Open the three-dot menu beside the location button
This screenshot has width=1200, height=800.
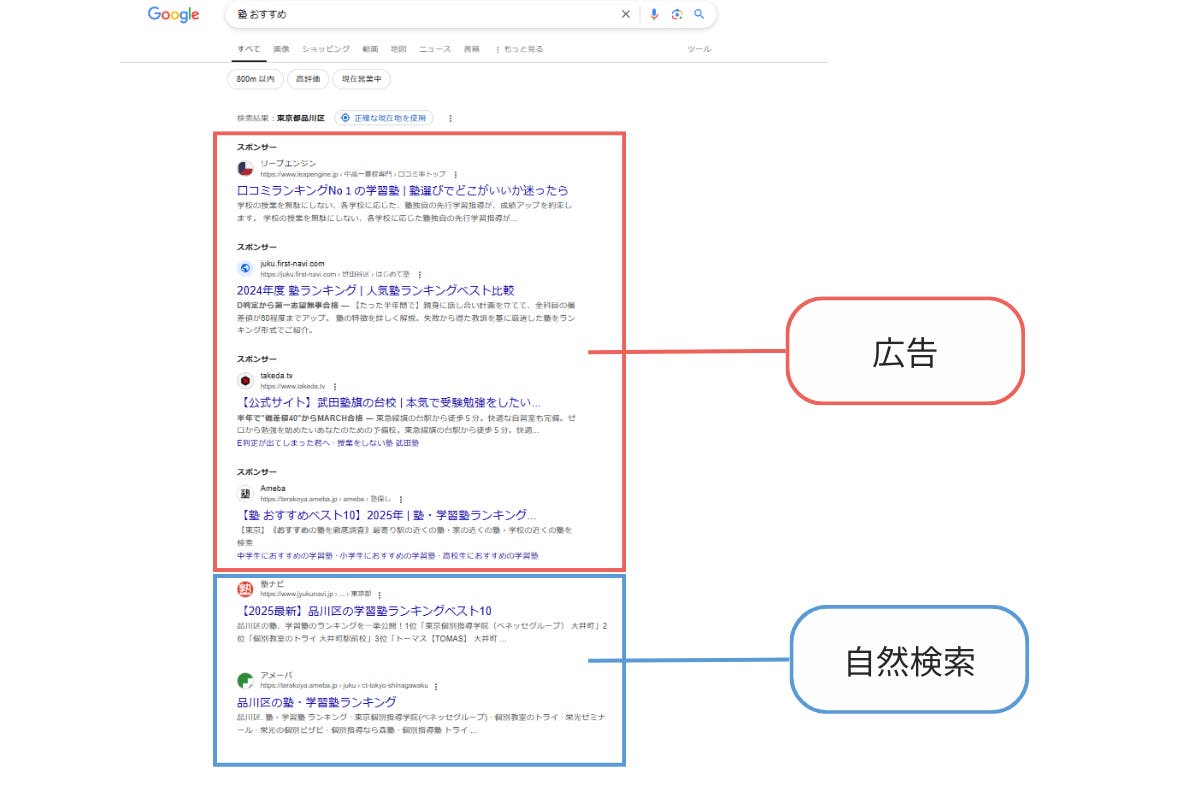click(x=450, y=118)
